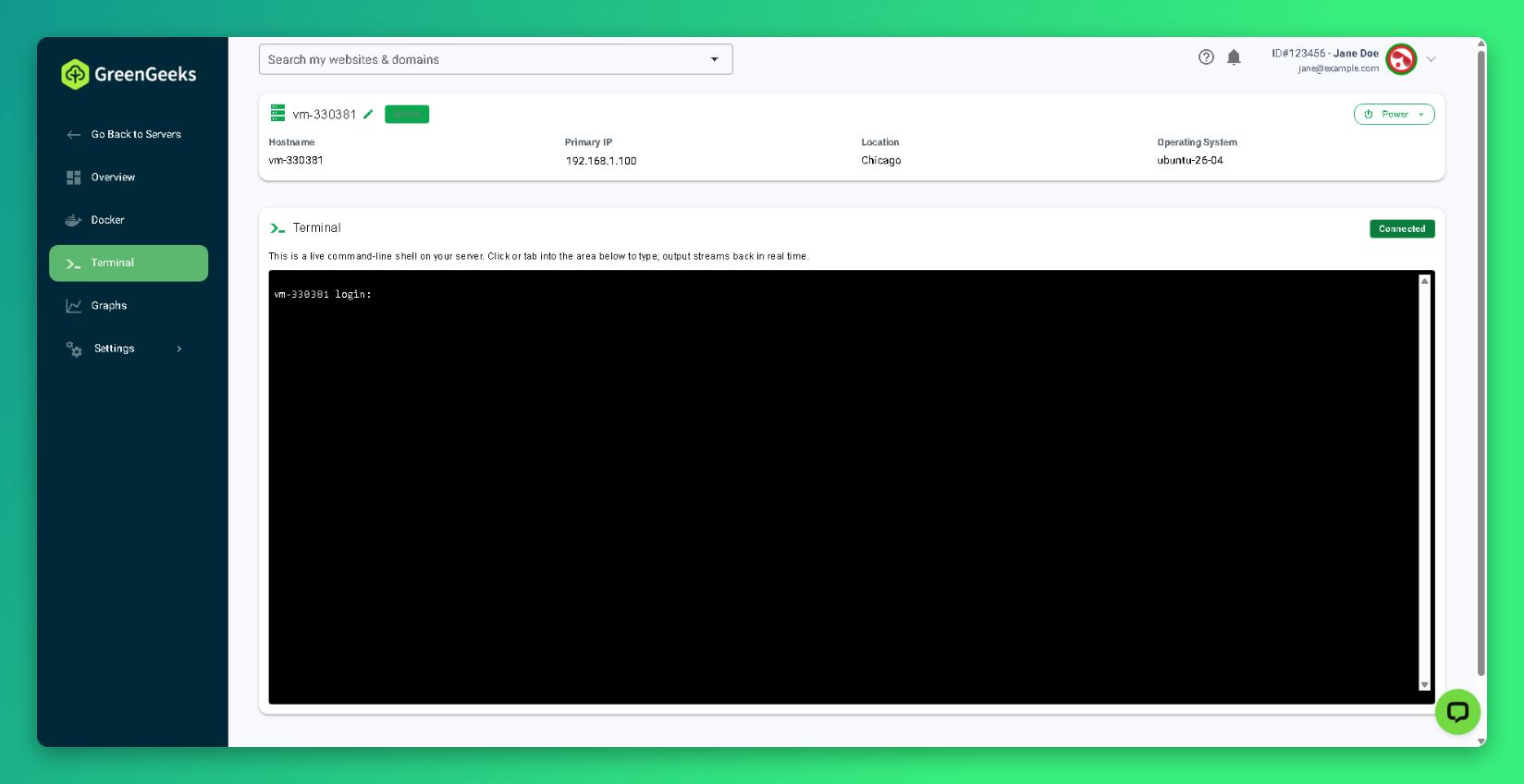This screenshot has width=1524, height=784.
Task: Open Docker via its whale icon
Action: [74, 220]
